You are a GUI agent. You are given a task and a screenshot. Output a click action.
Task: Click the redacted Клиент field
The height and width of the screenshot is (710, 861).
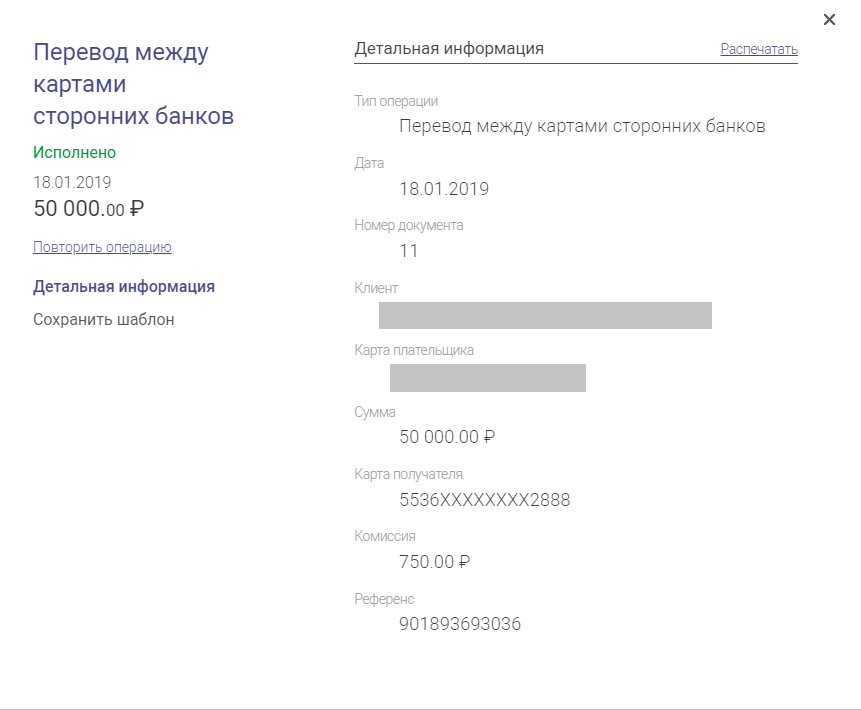click(x=545, y=315)
